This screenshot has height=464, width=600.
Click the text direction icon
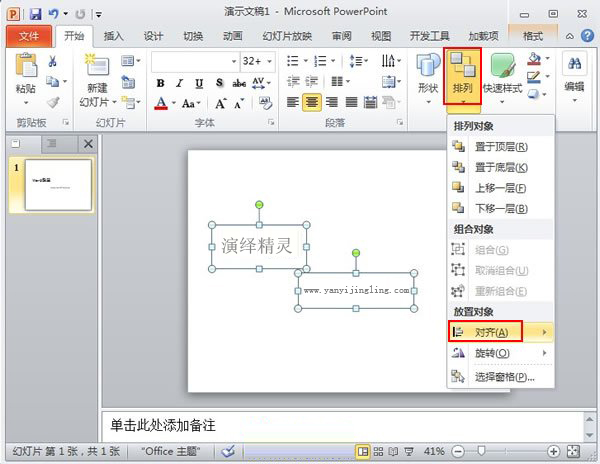click(390, 60)
